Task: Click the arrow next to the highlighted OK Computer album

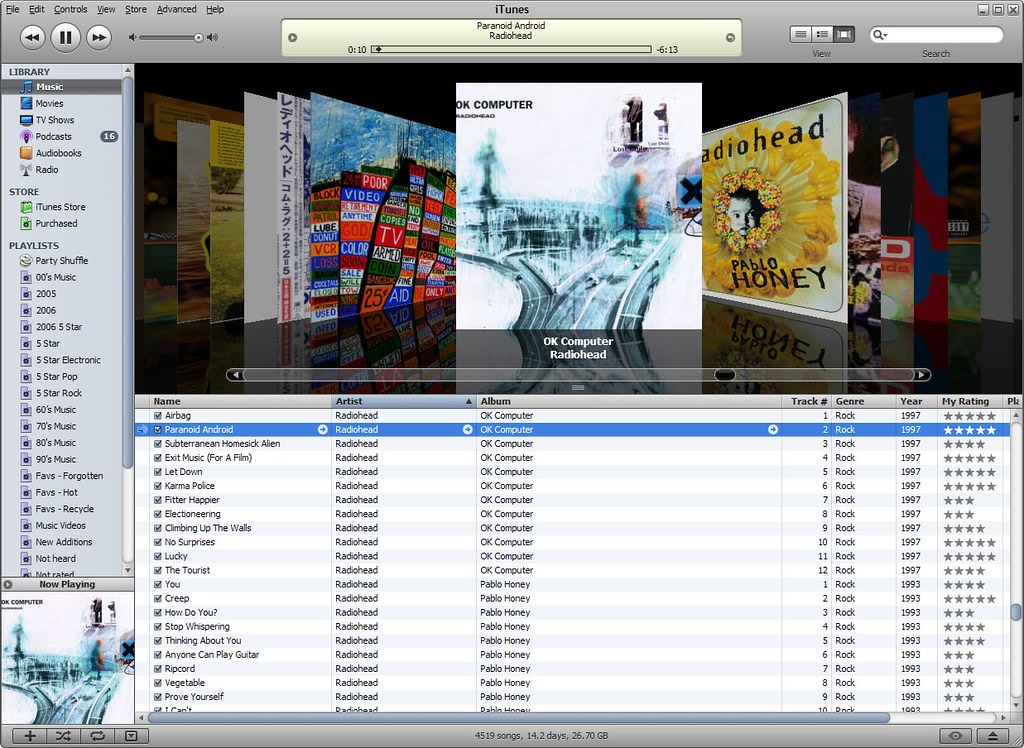Action: click(773, 429)
